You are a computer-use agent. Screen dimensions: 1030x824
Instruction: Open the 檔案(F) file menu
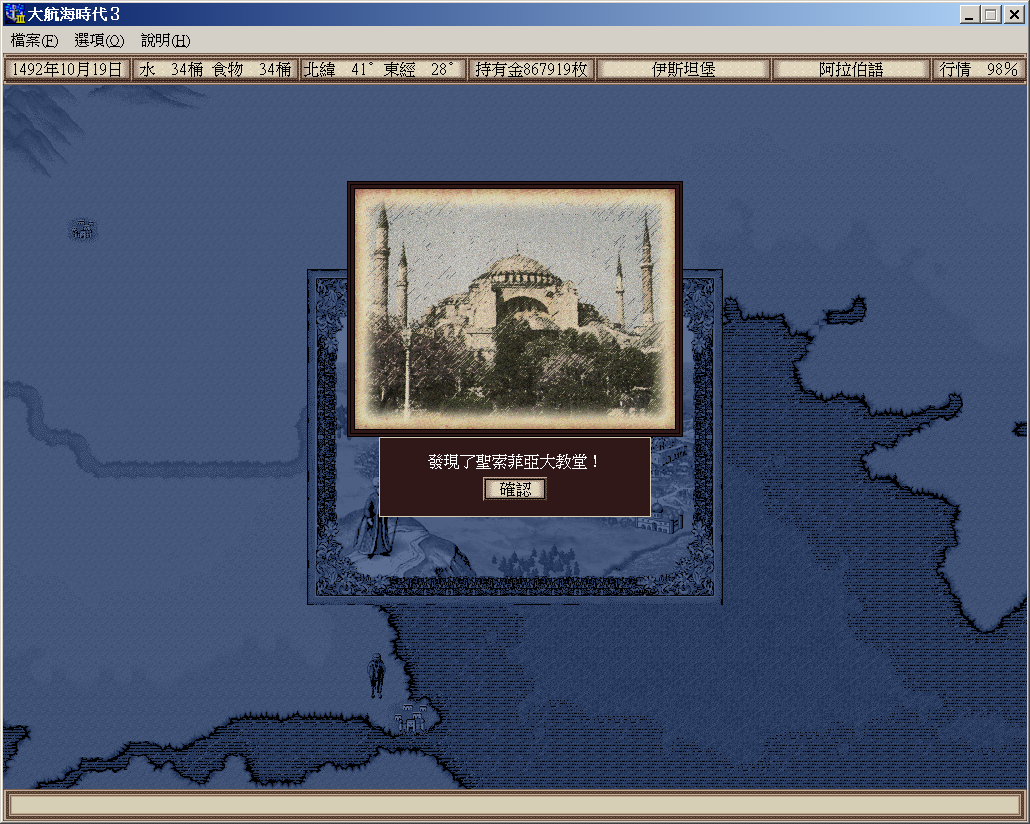34,41
